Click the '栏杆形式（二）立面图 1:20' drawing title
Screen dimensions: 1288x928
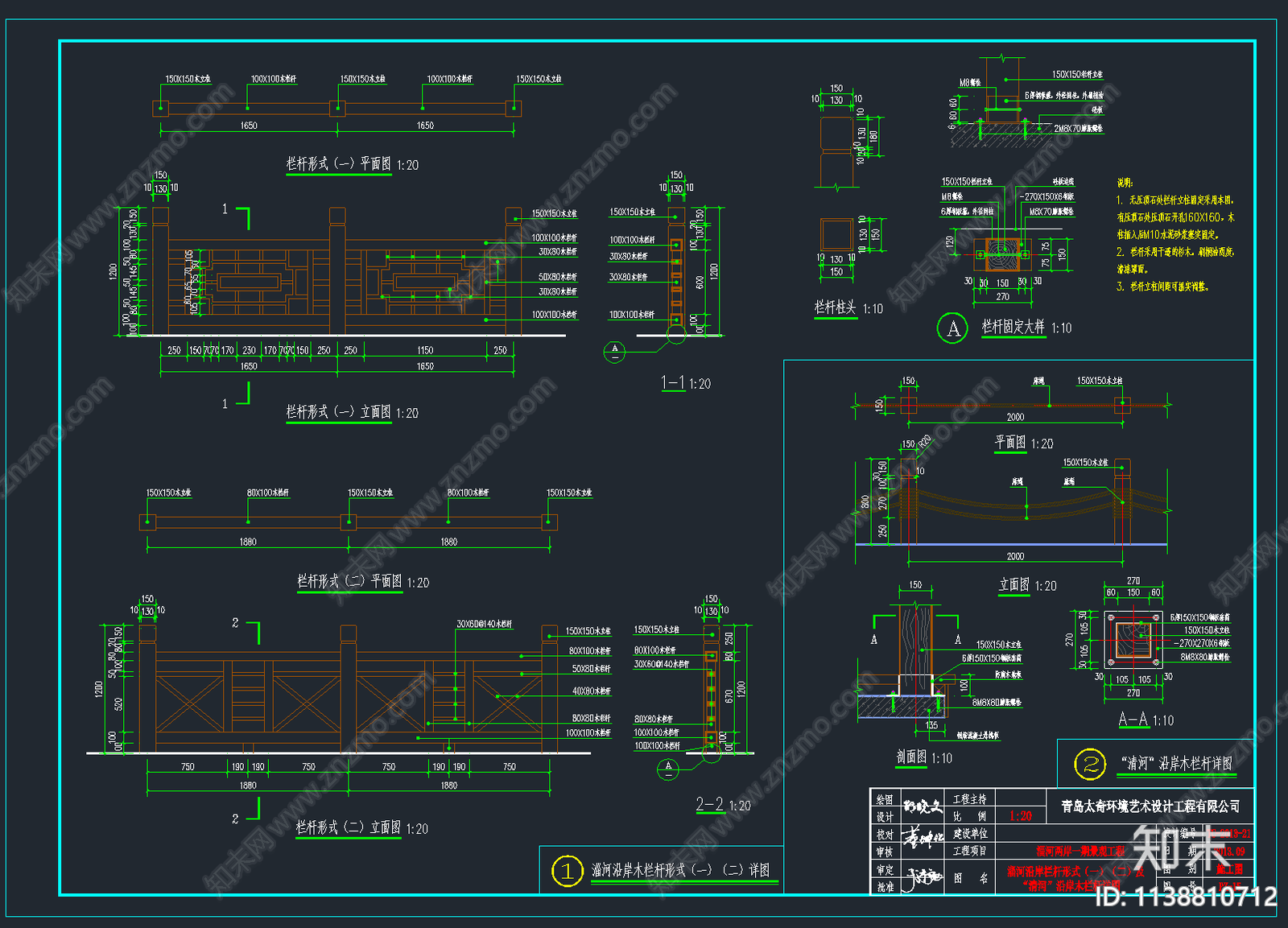pyautogui.click(x=361, y=827)
